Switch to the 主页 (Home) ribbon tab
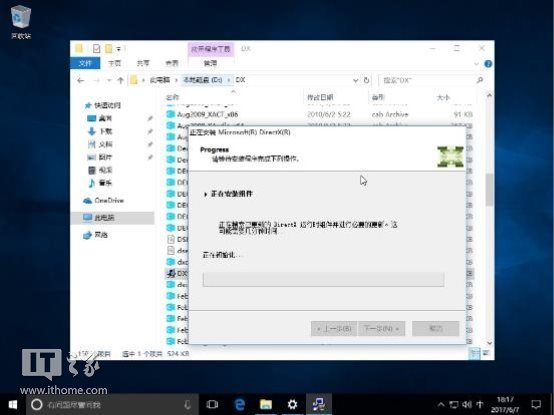Viewport: 554px width, 415px height. 114,63
